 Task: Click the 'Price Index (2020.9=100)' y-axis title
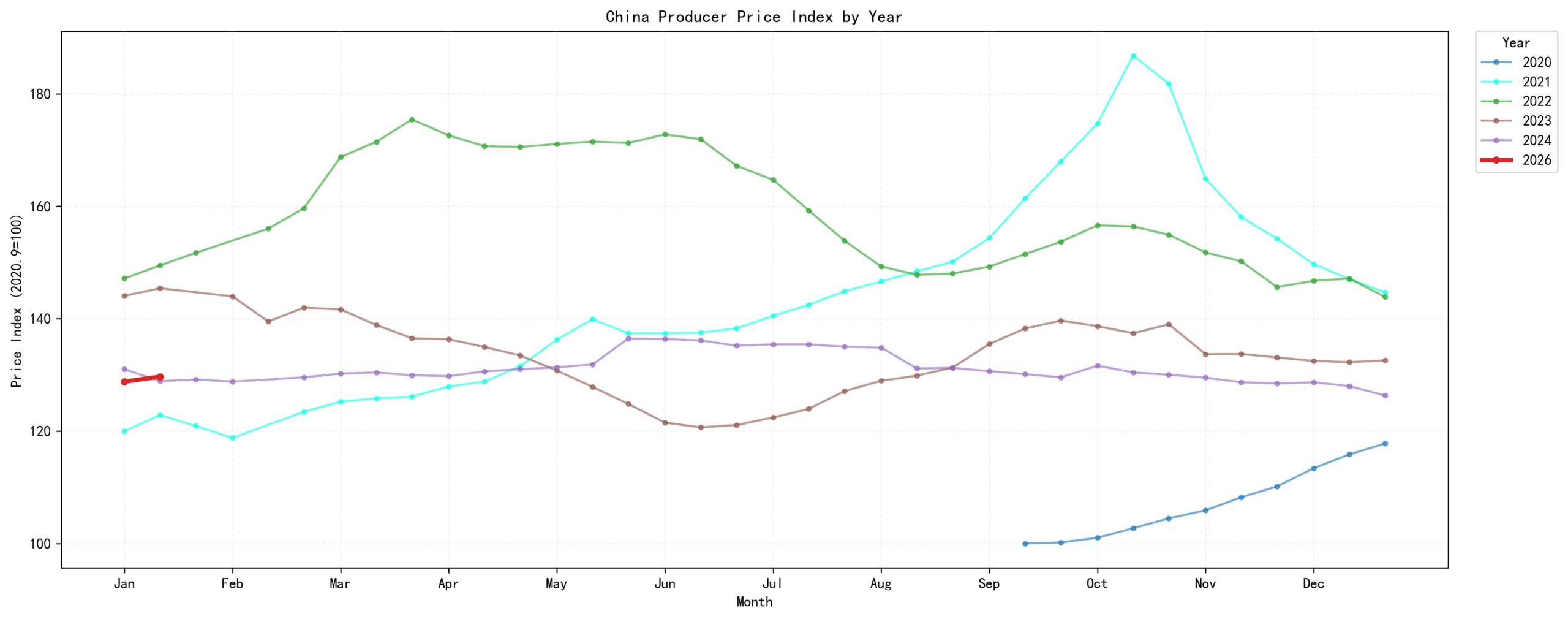[17, 300]
